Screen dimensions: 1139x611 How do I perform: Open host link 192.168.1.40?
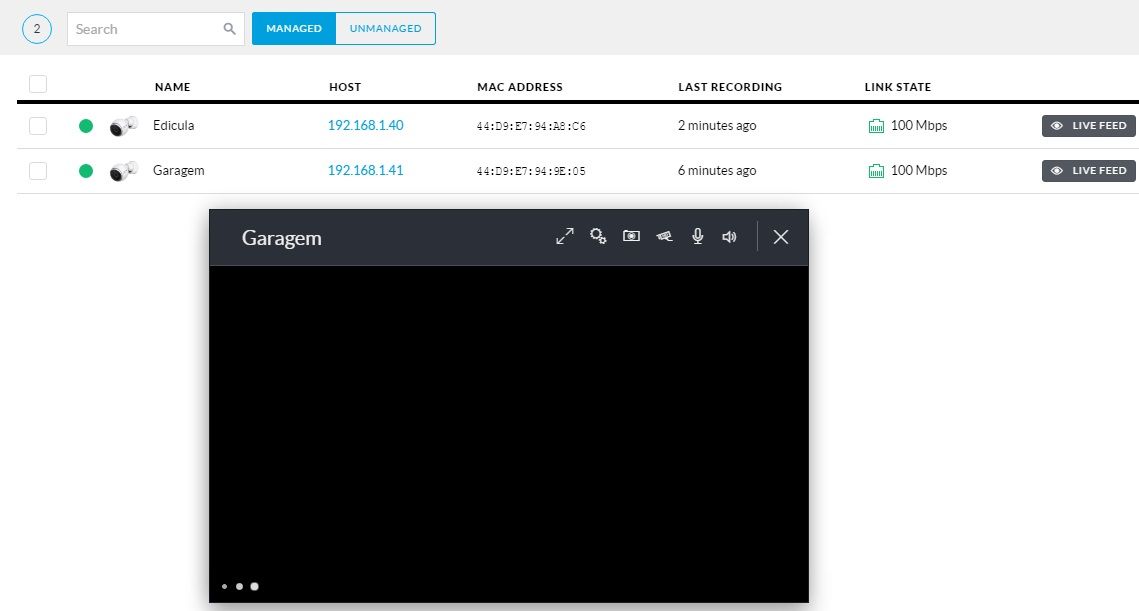coord(365,125)
